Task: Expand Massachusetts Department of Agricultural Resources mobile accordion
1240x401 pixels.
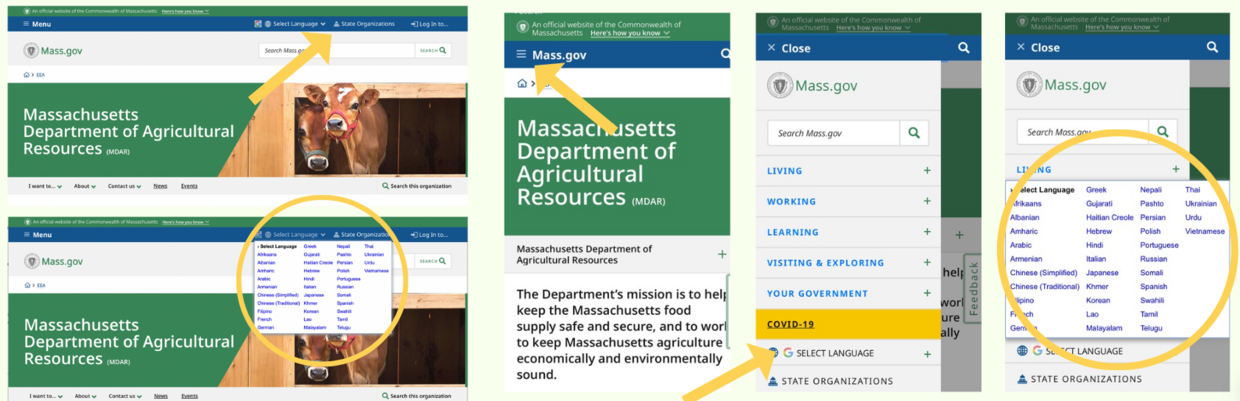Action: coord(722,254)
